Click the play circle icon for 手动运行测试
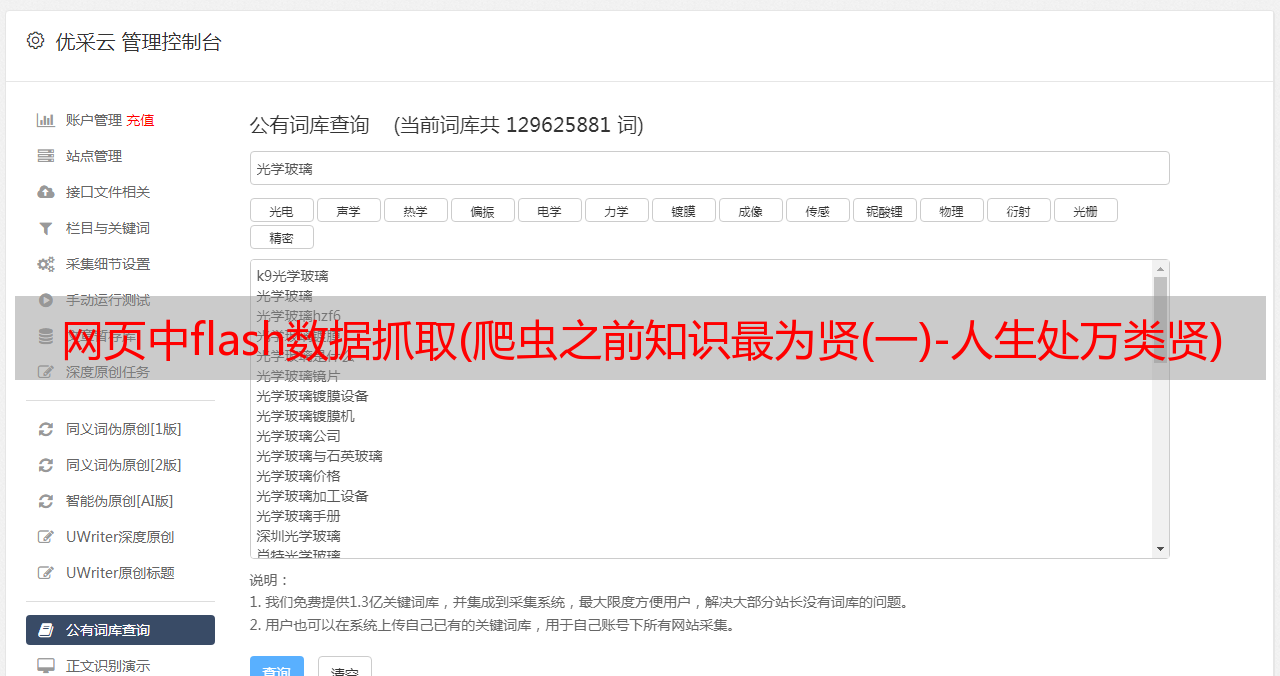Screen dimensions: 1280x676 click(x=46, y=300)
